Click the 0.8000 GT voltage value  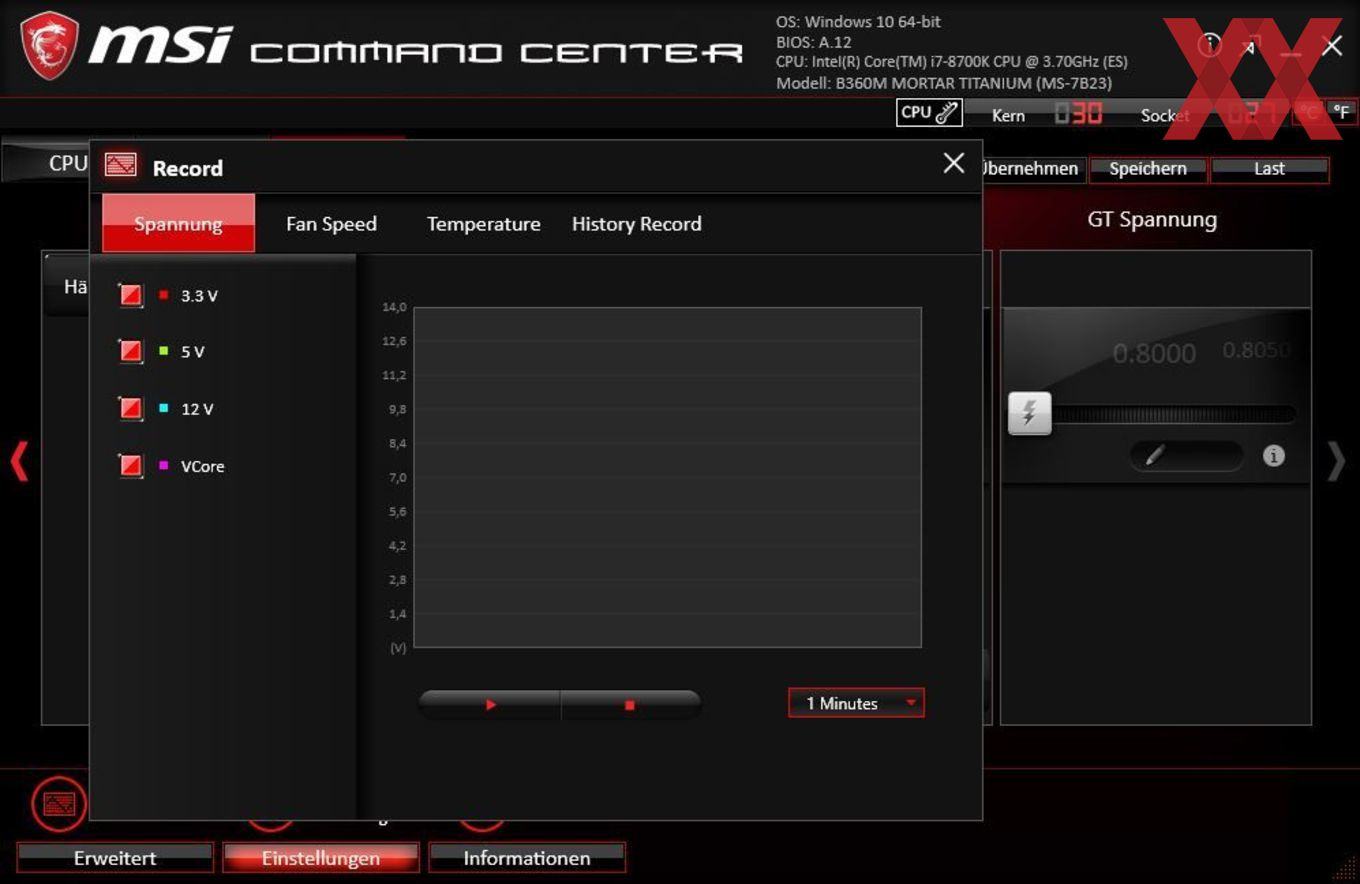click(1154, 353)
